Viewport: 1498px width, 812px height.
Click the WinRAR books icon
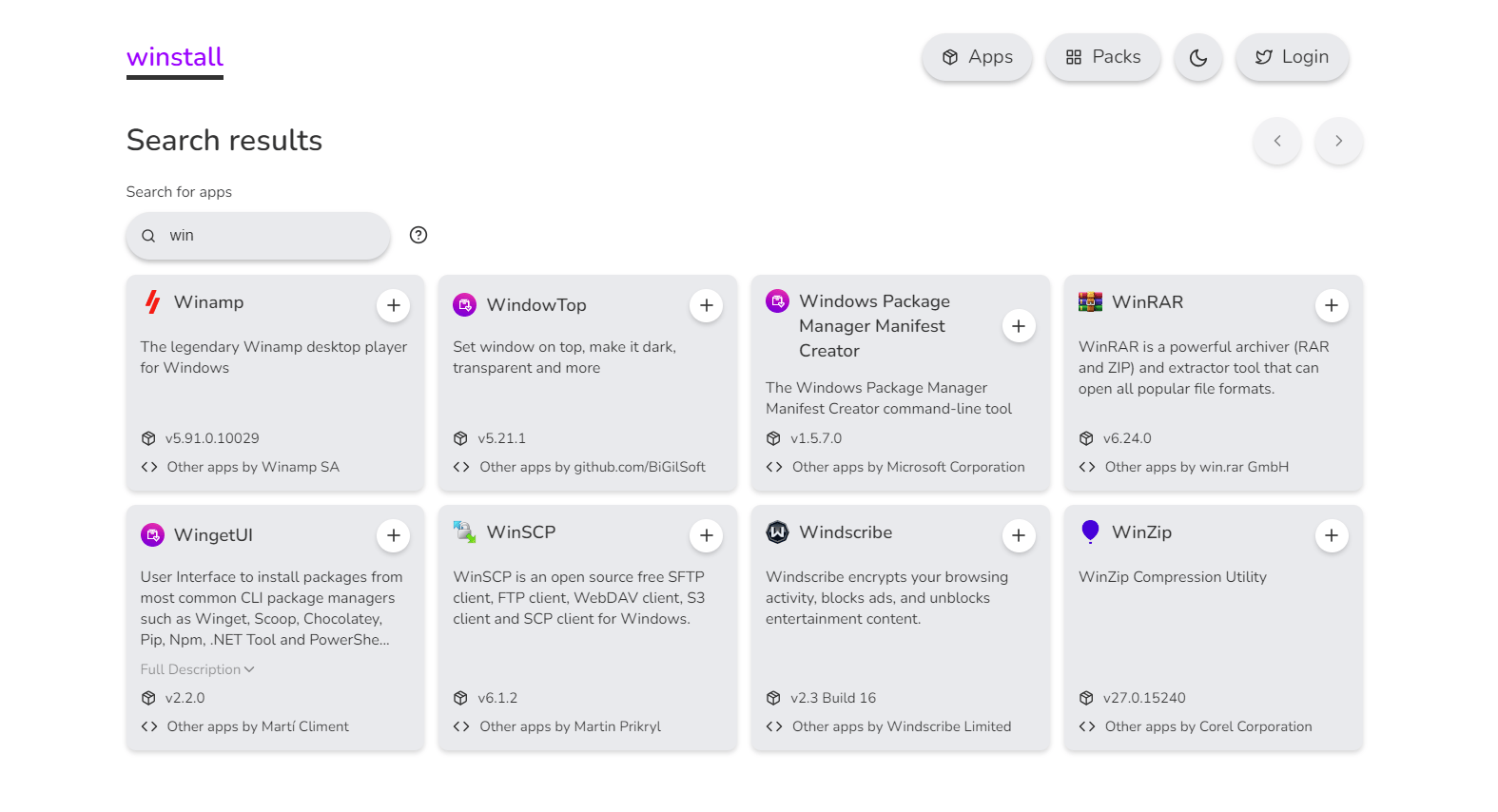(x=1090, y=302)
